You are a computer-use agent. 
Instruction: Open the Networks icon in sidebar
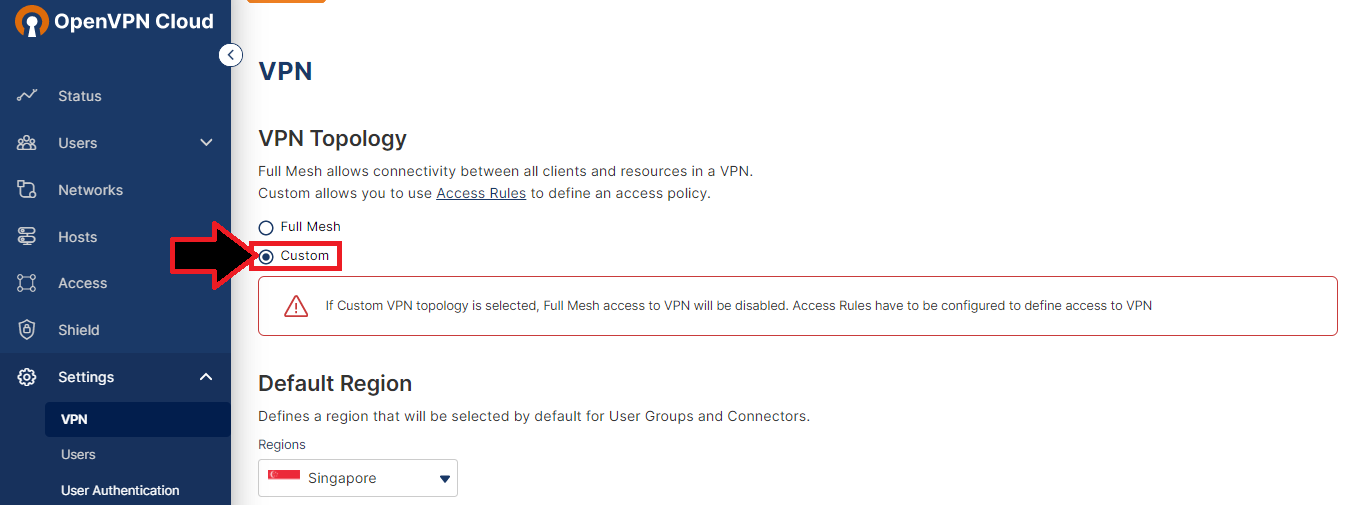[x=27, y=190]
